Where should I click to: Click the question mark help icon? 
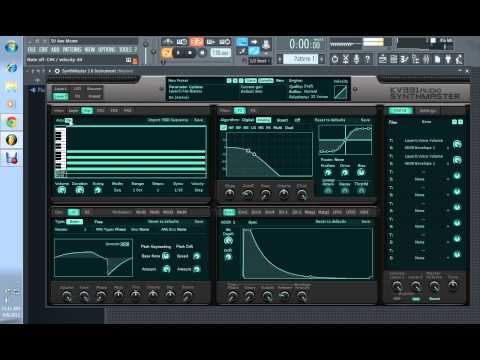point(367,59)
